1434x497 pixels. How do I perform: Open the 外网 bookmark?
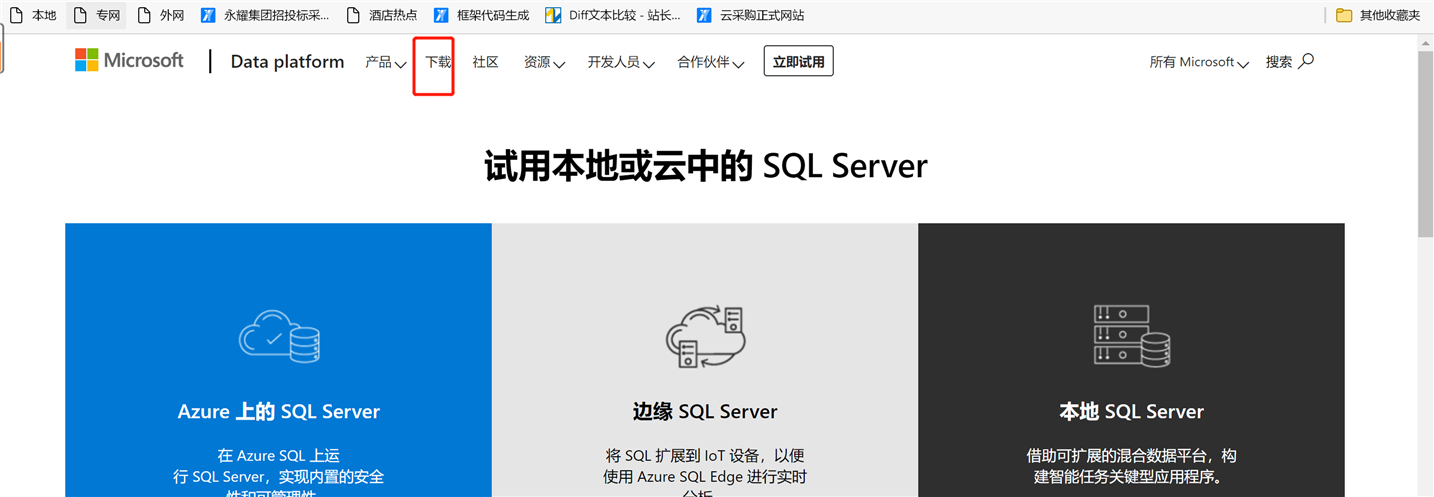coord(161,15)
